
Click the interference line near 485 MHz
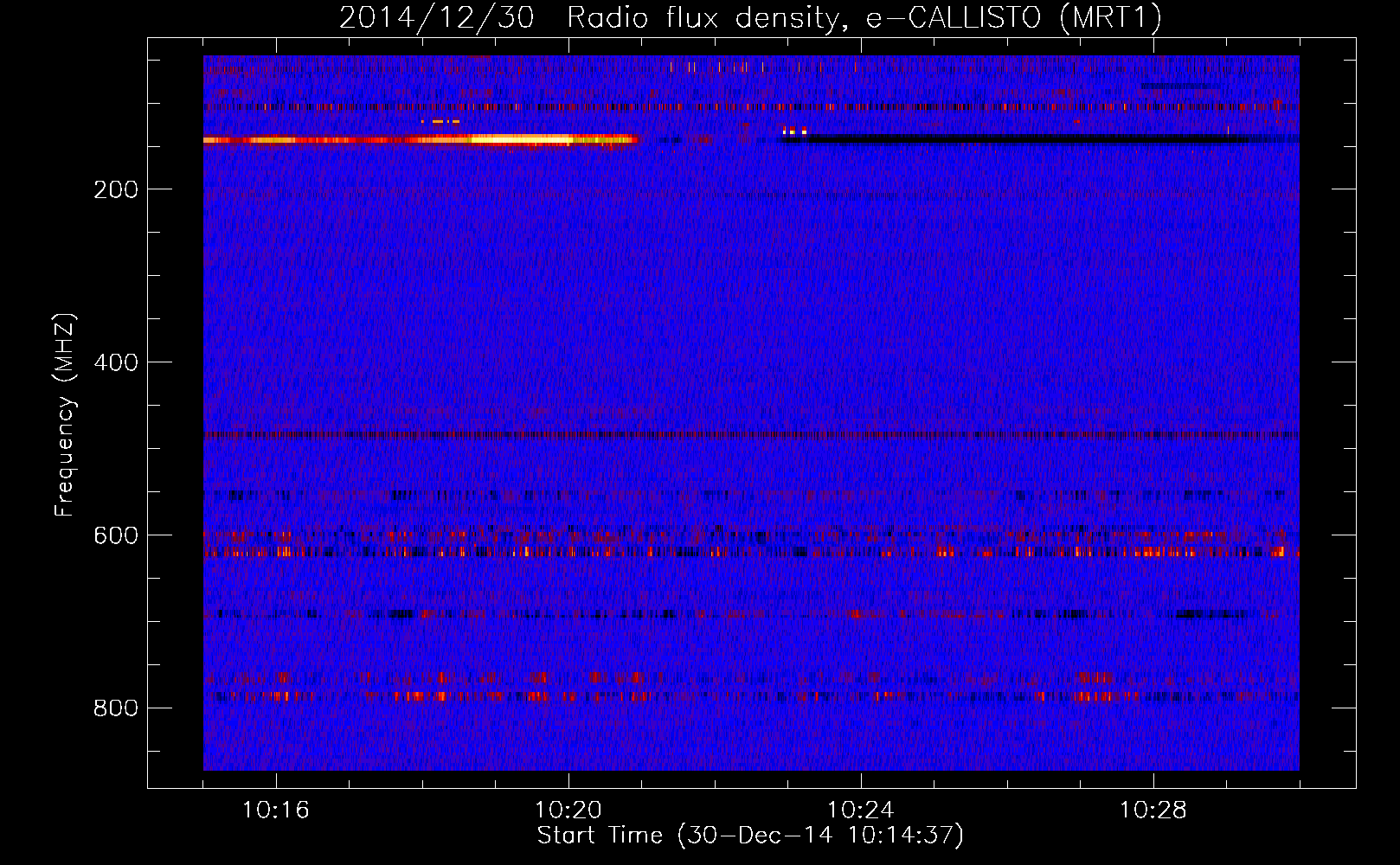click(x=751, y=435)
